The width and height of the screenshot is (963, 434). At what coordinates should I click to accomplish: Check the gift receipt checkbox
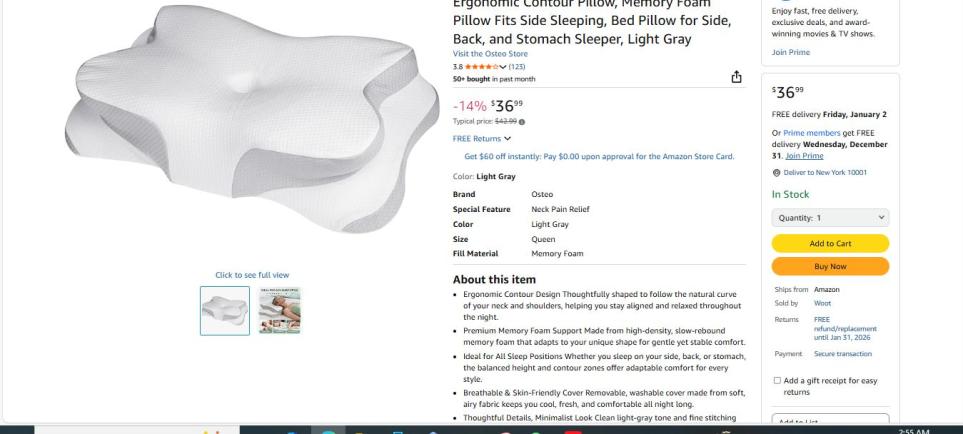(777, 380)
